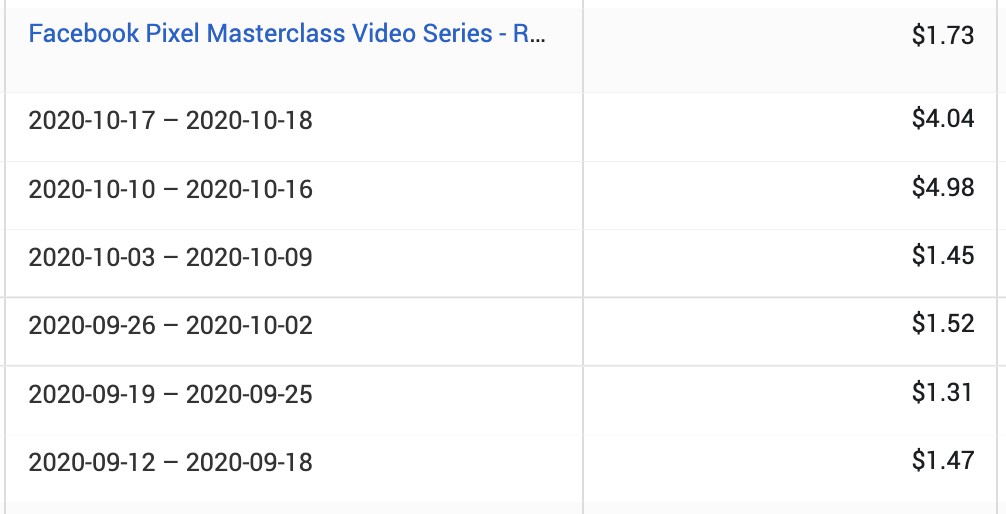1006x514 pixels.
Task: Click the end date 2020-09-25 text
Action: click(x=250, y=394)
